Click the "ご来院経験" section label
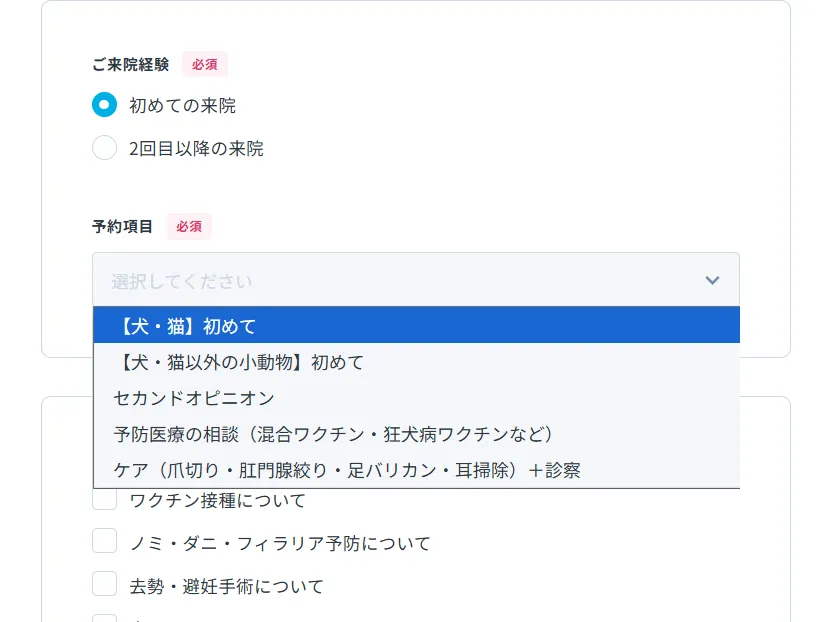 pyautogui.click(x=130, y=64)
